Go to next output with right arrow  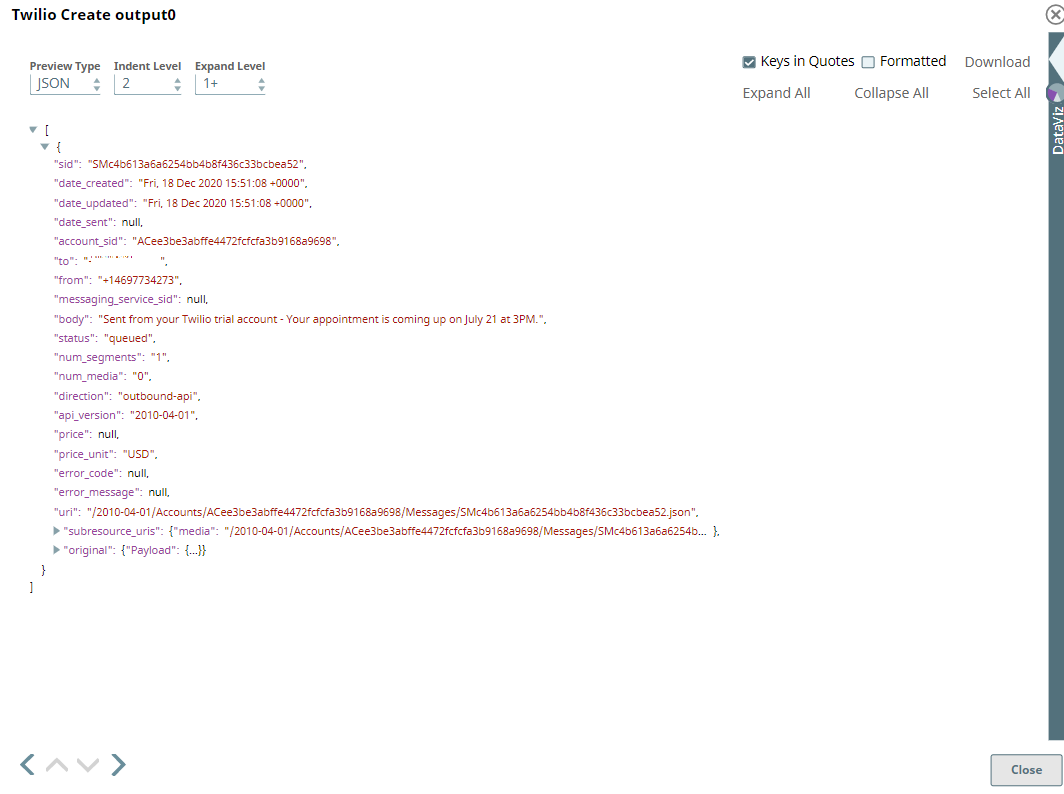[x=118, y=764]
